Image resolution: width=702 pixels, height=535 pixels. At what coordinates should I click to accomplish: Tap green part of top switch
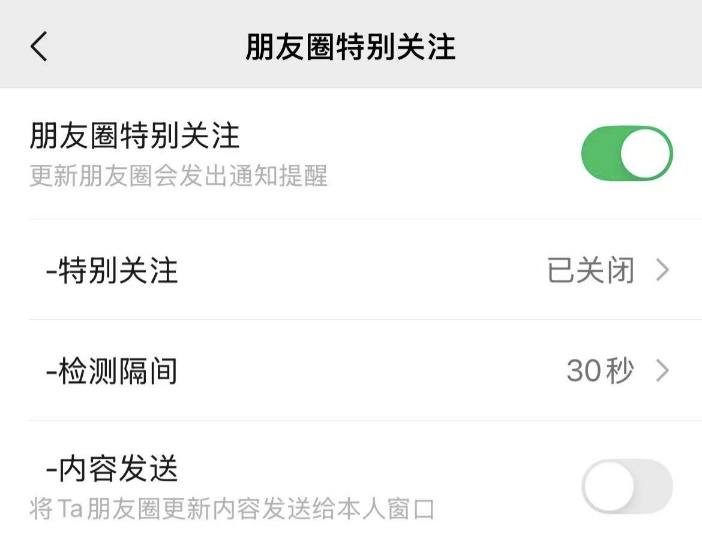point(600,154)
